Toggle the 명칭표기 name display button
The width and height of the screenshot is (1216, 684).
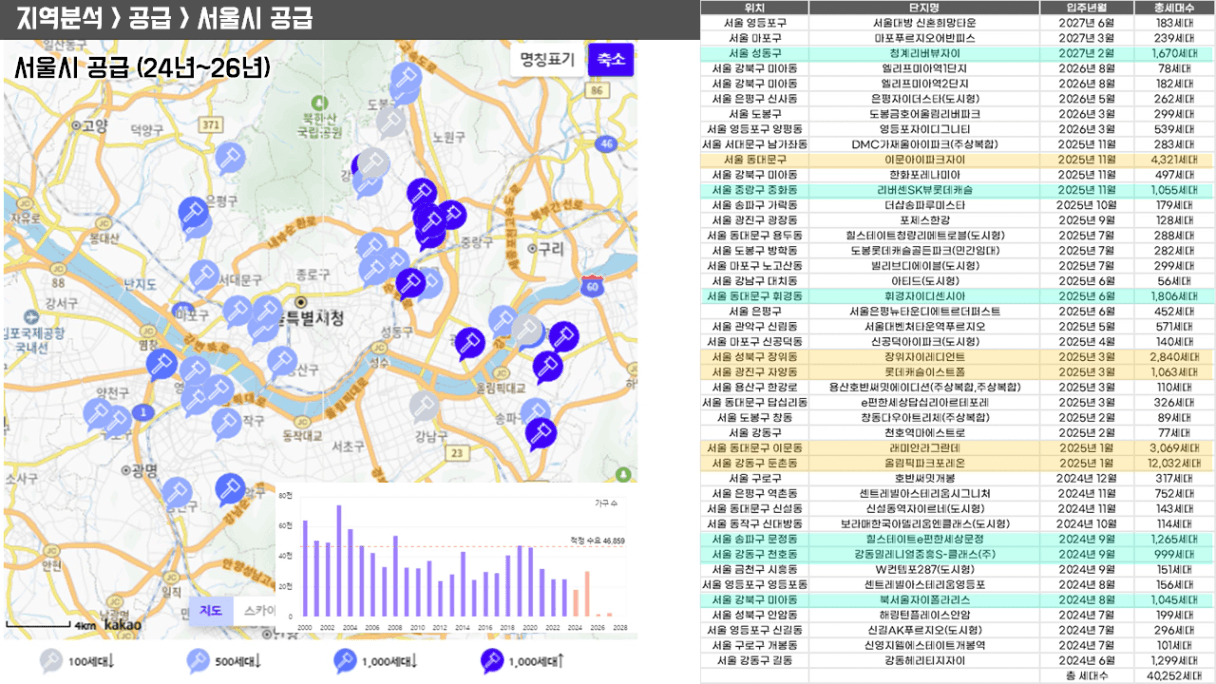547,59
